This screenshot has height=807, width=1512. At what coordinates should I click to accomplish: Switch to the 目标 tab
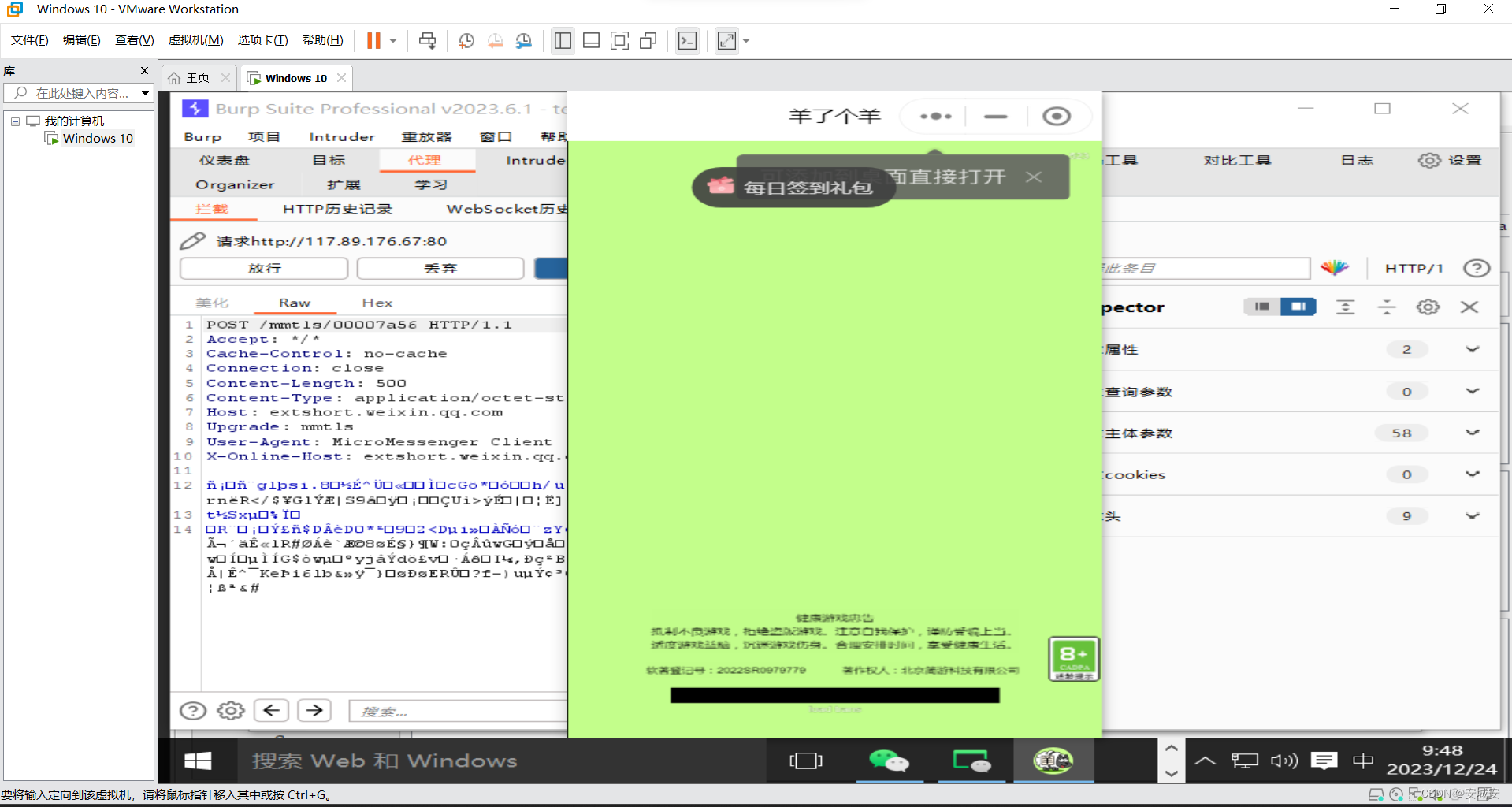[329, 161]
